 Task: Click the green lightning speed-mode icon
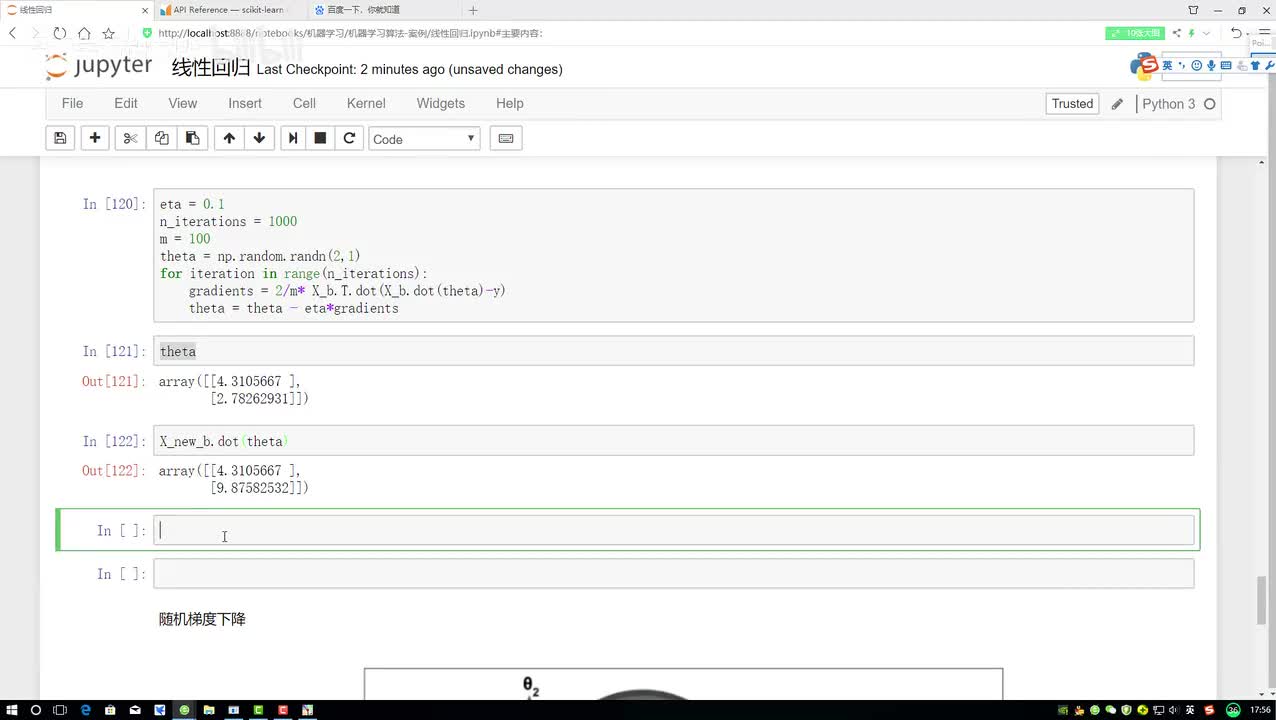[1193, 33]
